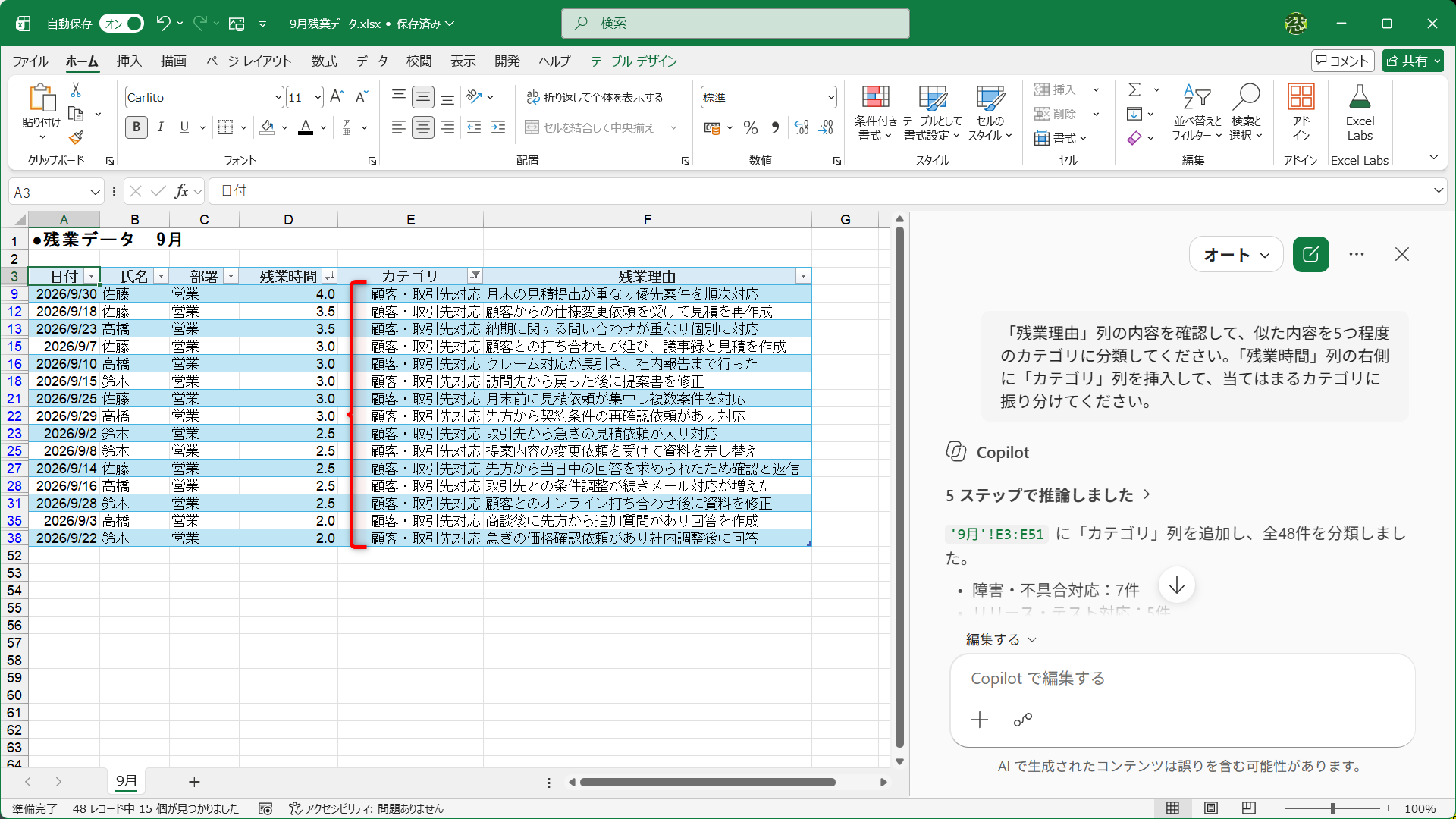Apply percent style to selection
The width and height of the screenshot is (1456, 819).
coord(751,127)
